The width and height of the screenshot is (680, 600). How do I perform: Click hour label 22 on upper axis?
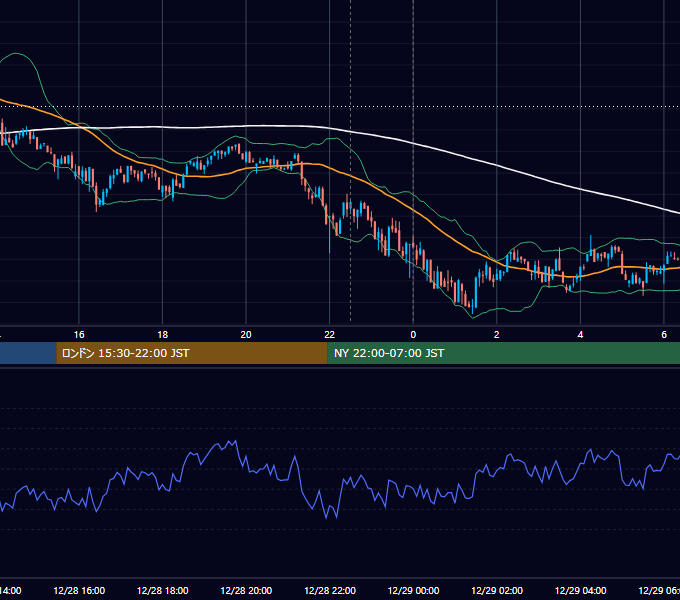[330, 335]
